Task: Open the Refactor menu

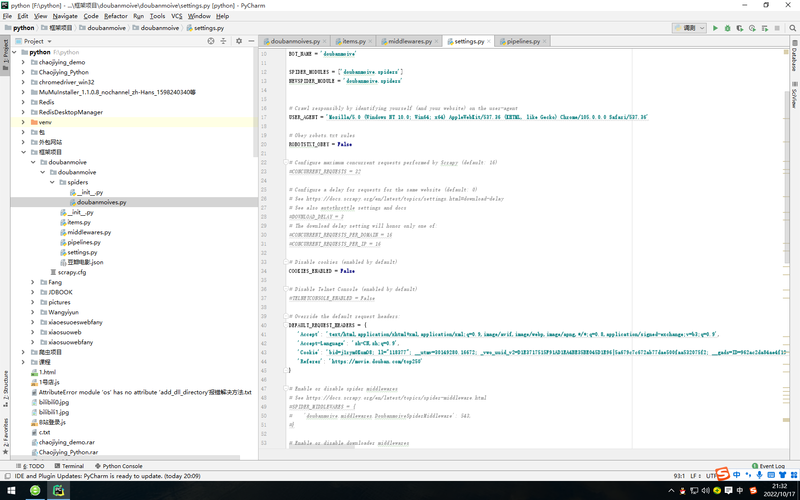Action: tap(116, 16)
